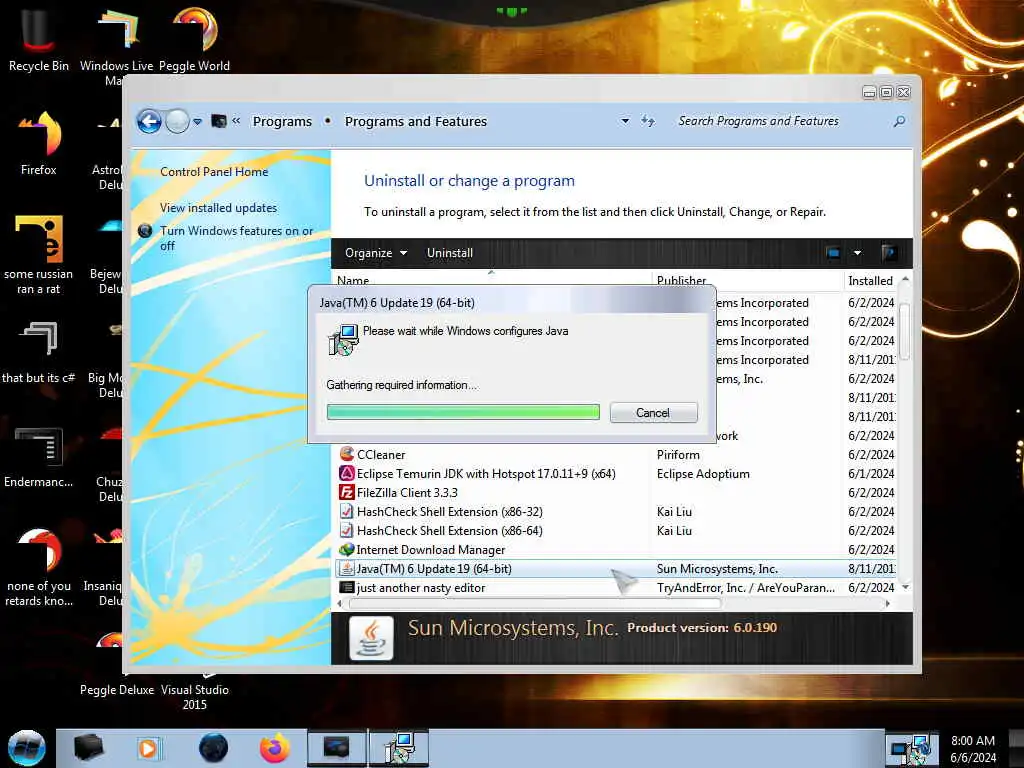Open Peggle World desktop shortcut
The image size is (1024, 768).
194,39
